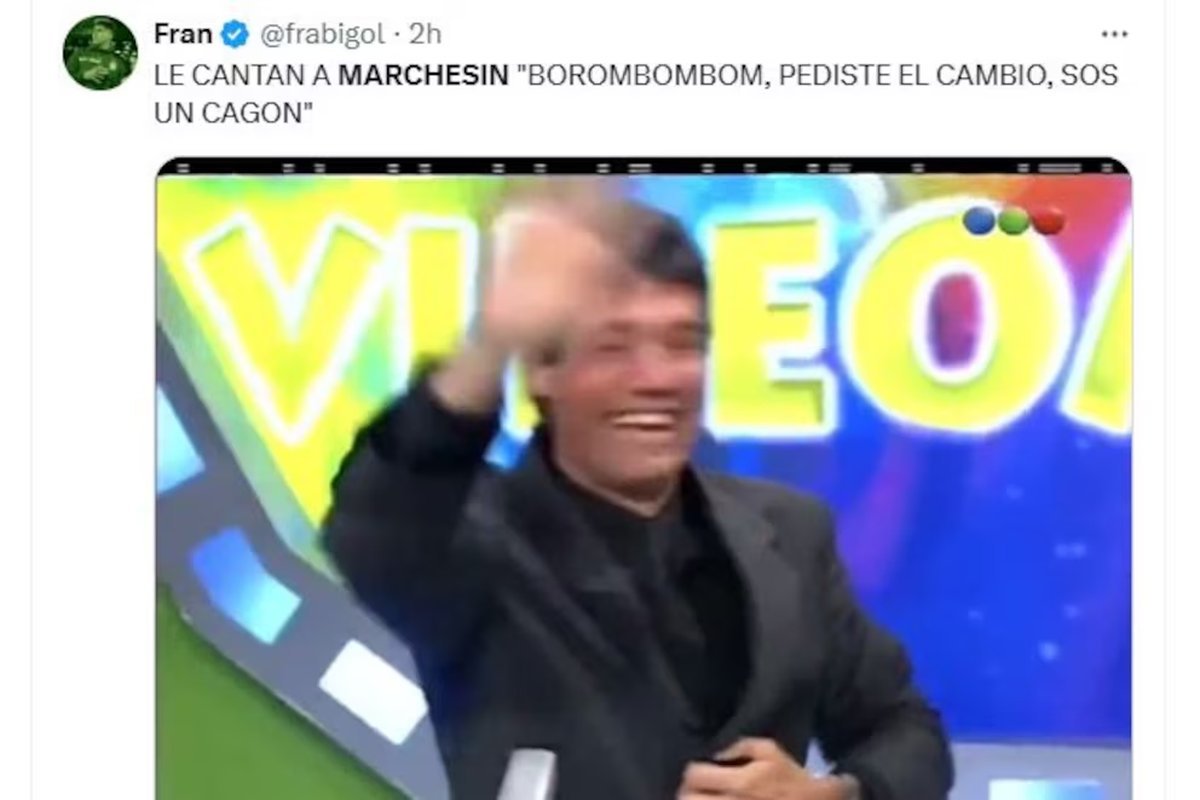The image size is (1200, 800).
Task: Open Fran's profile avatar picture
Action: click(100, 53)
